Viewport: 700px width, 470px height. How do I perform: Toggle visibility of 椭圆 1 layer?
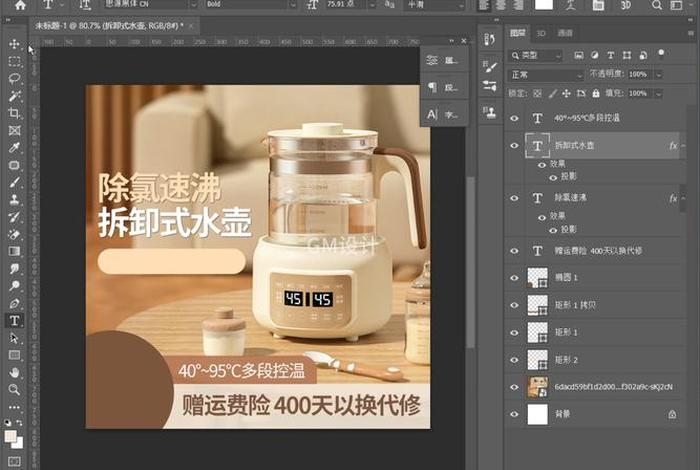(x=514, y=276)
